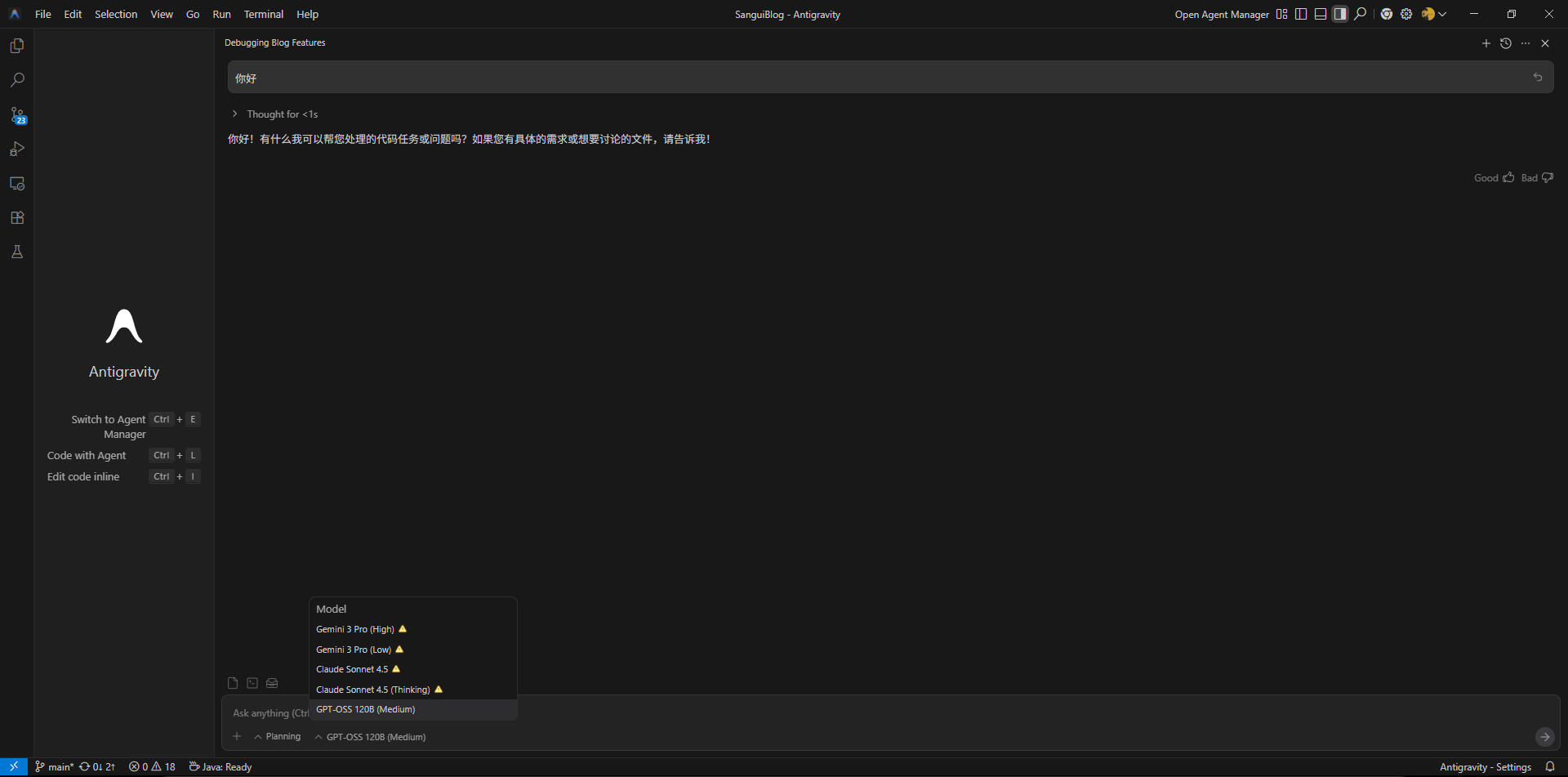Screen dimensions: 1568x777
Task: Toggle the primary side bar layout button
Action: tap(1301, 14)
